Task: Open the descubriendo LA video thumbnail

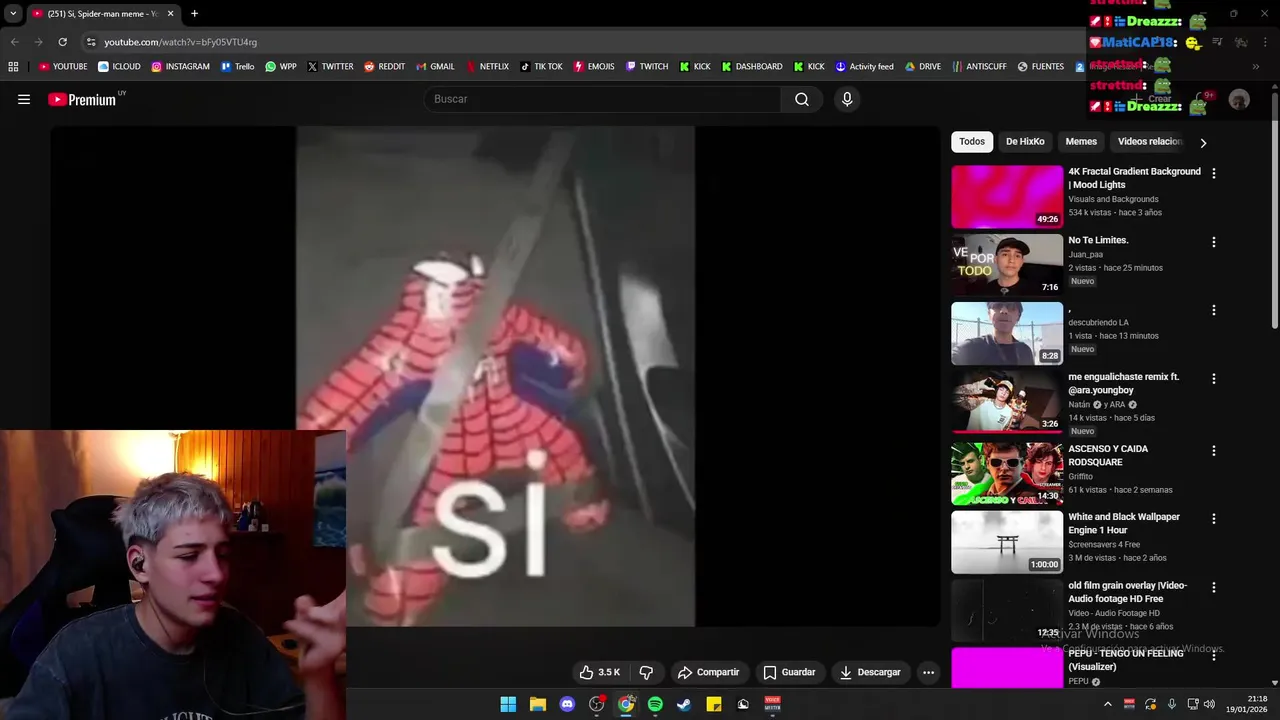Action: point(1007,334)
